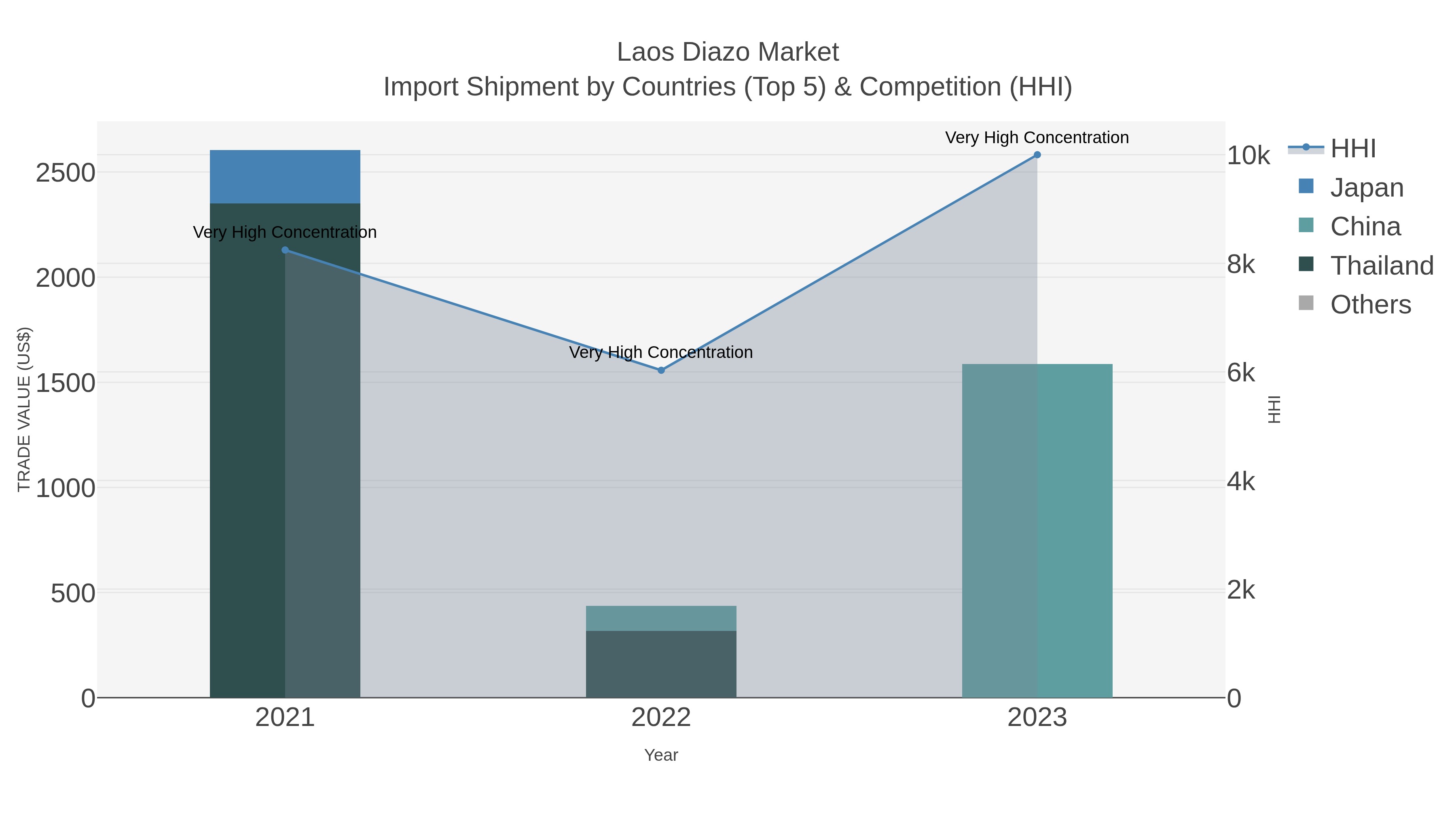The height and width of the screenshot is (819, 1456).
Task: Select the 2021 HHI data point
Action: coord(286,250)
